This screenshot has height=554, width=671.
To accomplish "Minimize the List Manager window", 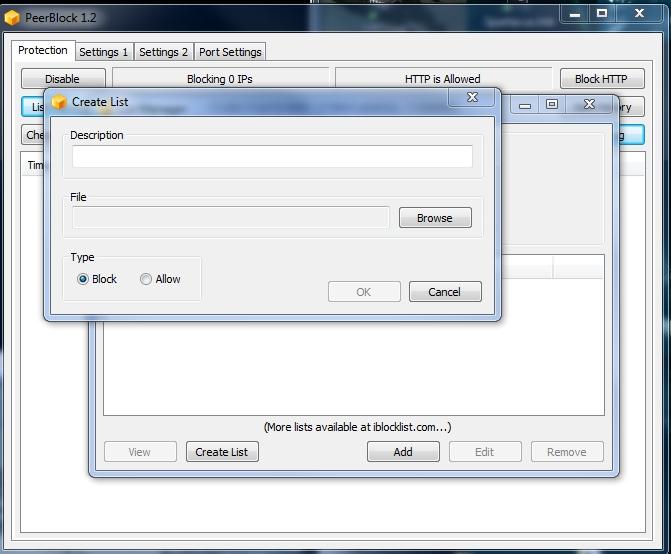I will [525, 105].
